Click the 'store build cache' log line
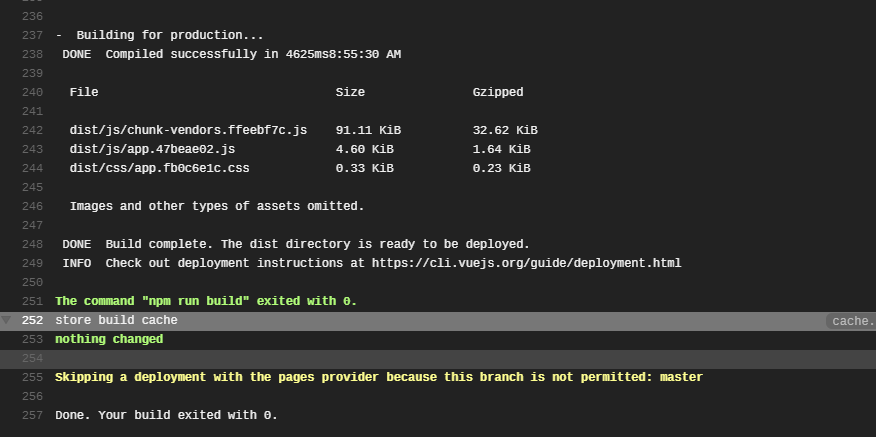The width and height of the screenshot is (876, 437). 116,321
